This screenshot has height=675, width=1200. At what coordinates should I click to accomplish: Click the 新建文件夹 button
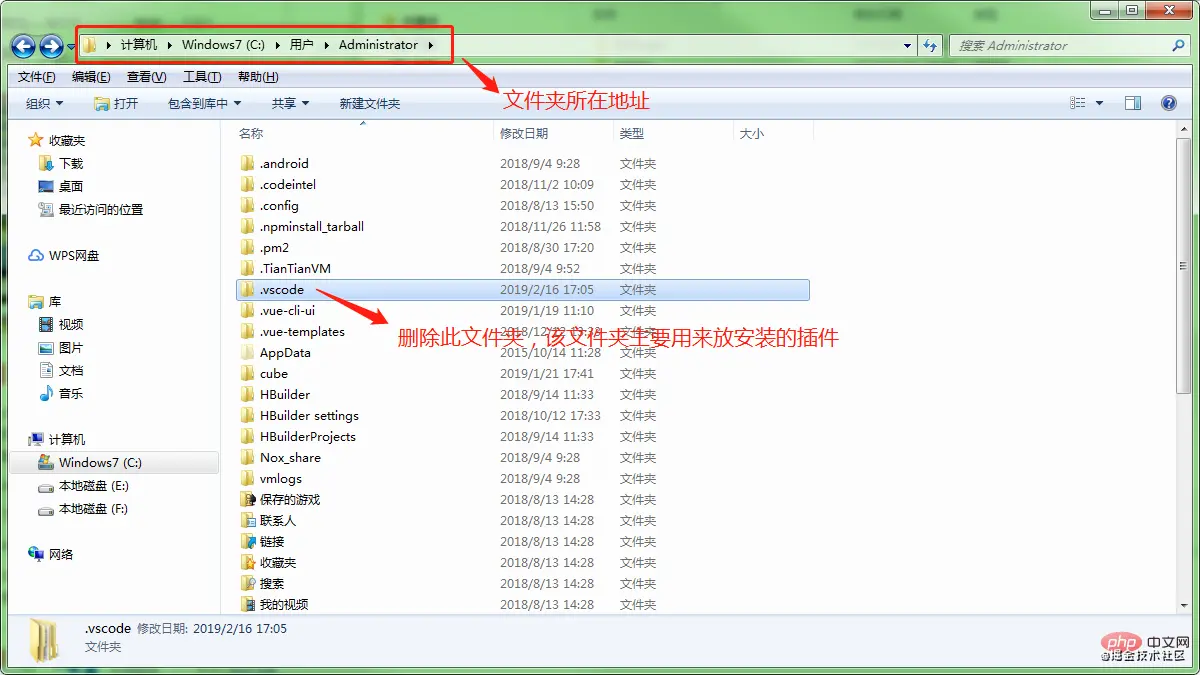pos(369,103)
